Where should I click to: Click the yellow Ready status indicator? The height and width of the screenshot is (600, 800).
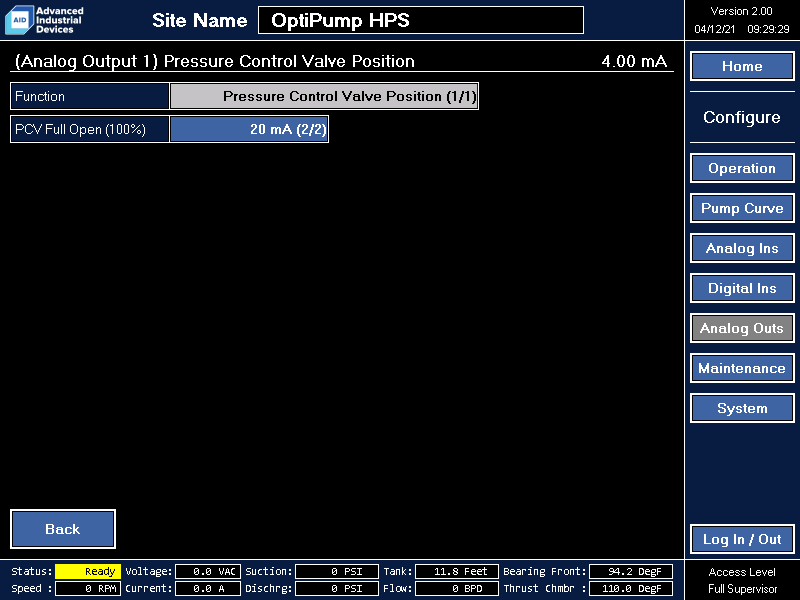pos(88,571)
